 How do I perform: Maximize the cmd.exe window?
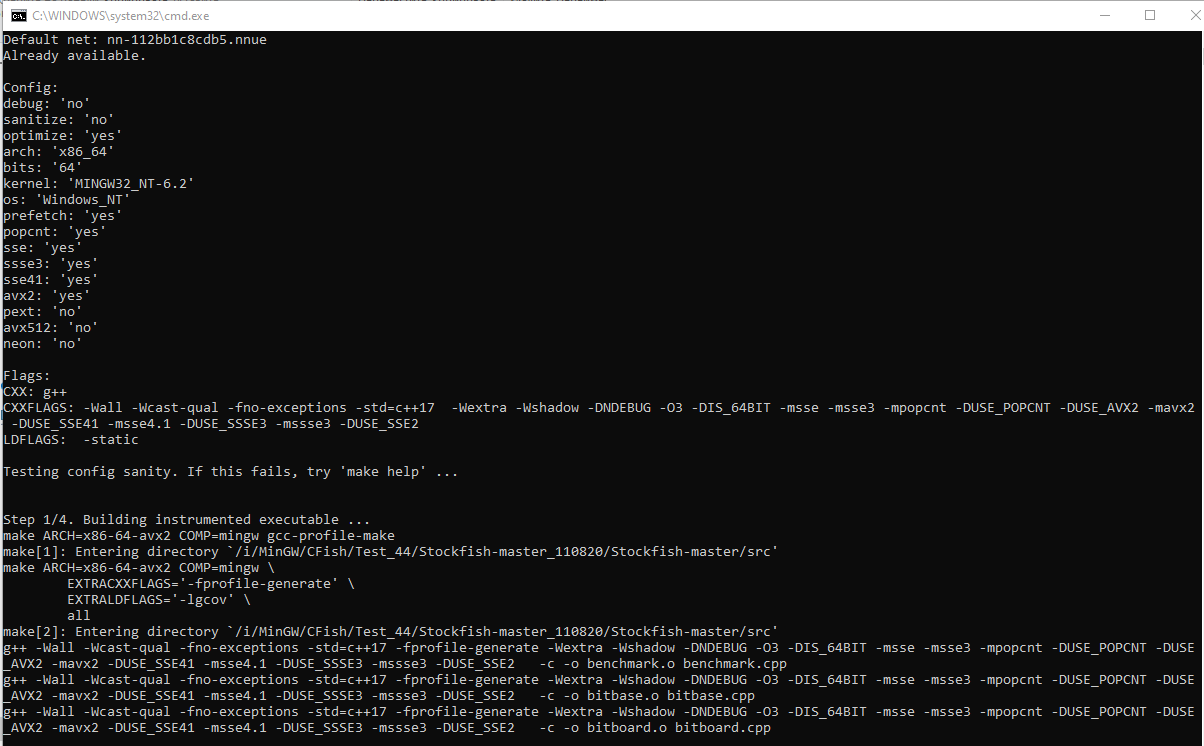(1150, 15)
